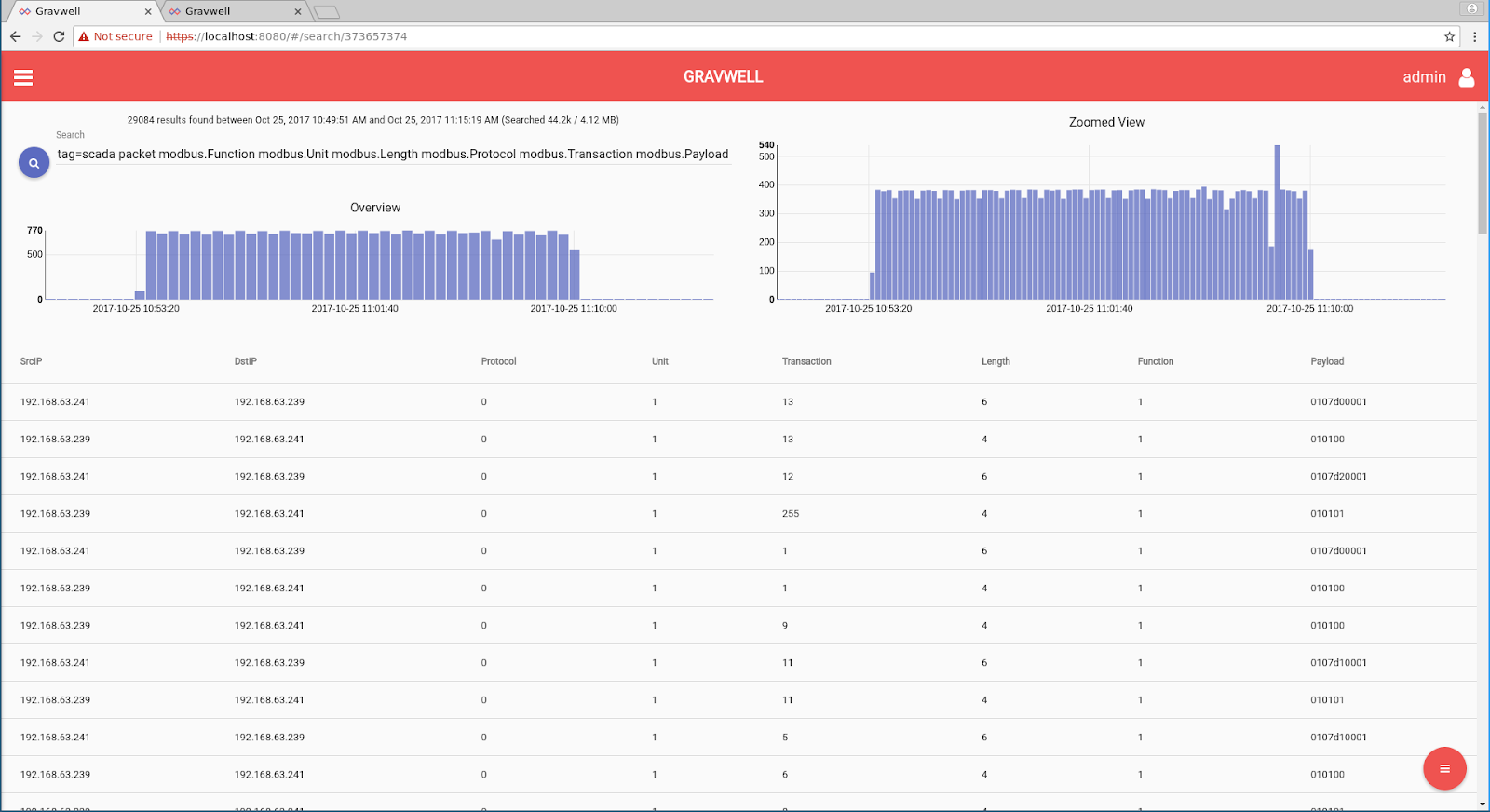The height and width of the screenshot is (812, 1490).
Task: Click the SrcIP column header
Action: pos(32,361)
